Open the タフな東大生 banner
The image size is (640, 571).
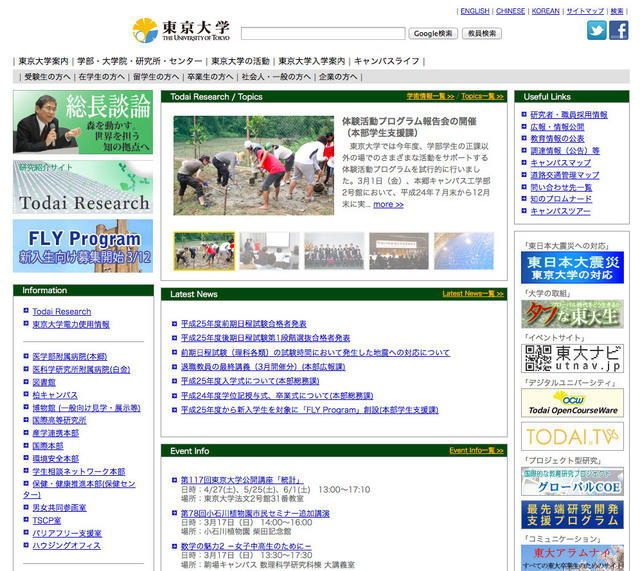(572, 314)
